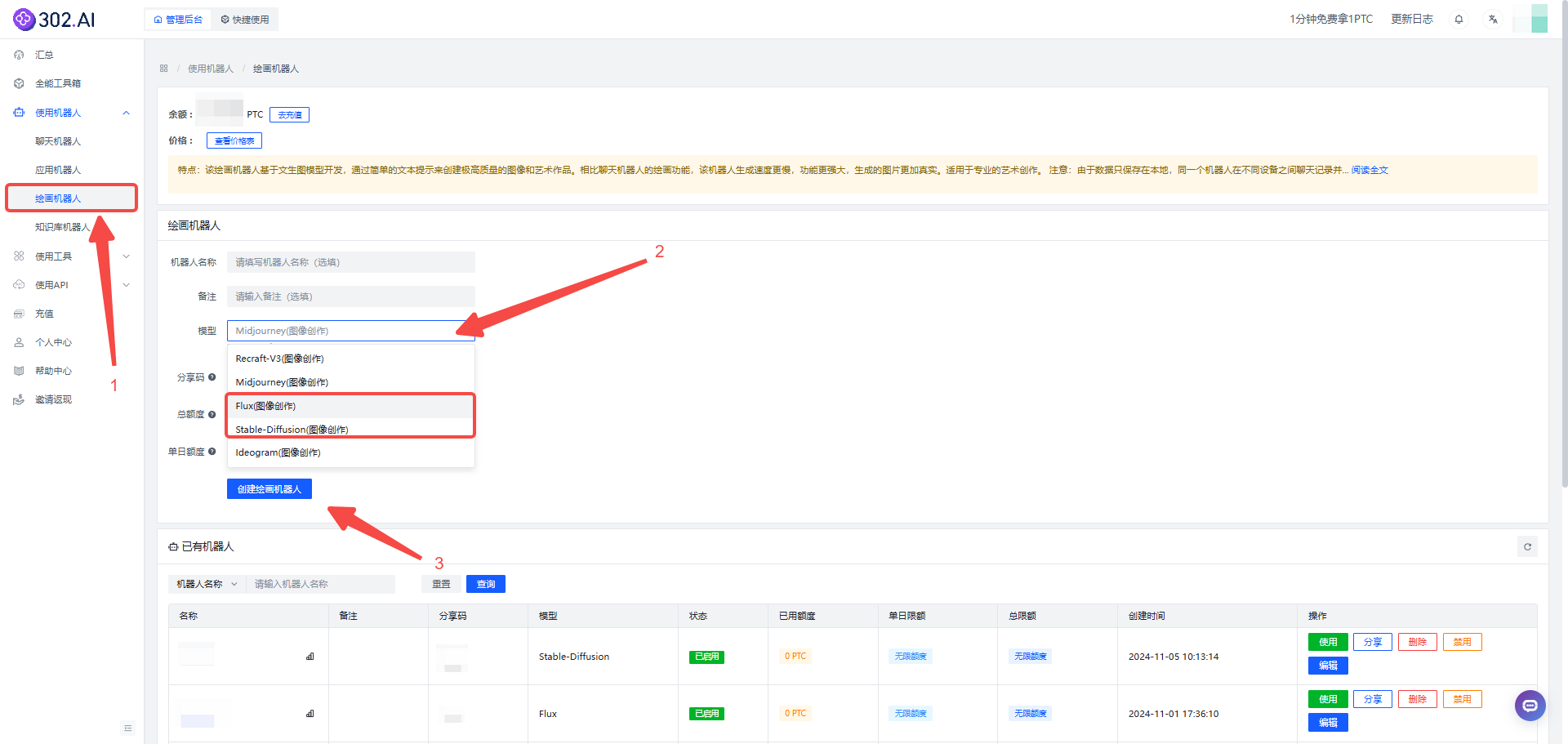Choose Ideogram(图像创作) option
The image size is (1568, 744).
pyautogui.click(x=351, y=452)
